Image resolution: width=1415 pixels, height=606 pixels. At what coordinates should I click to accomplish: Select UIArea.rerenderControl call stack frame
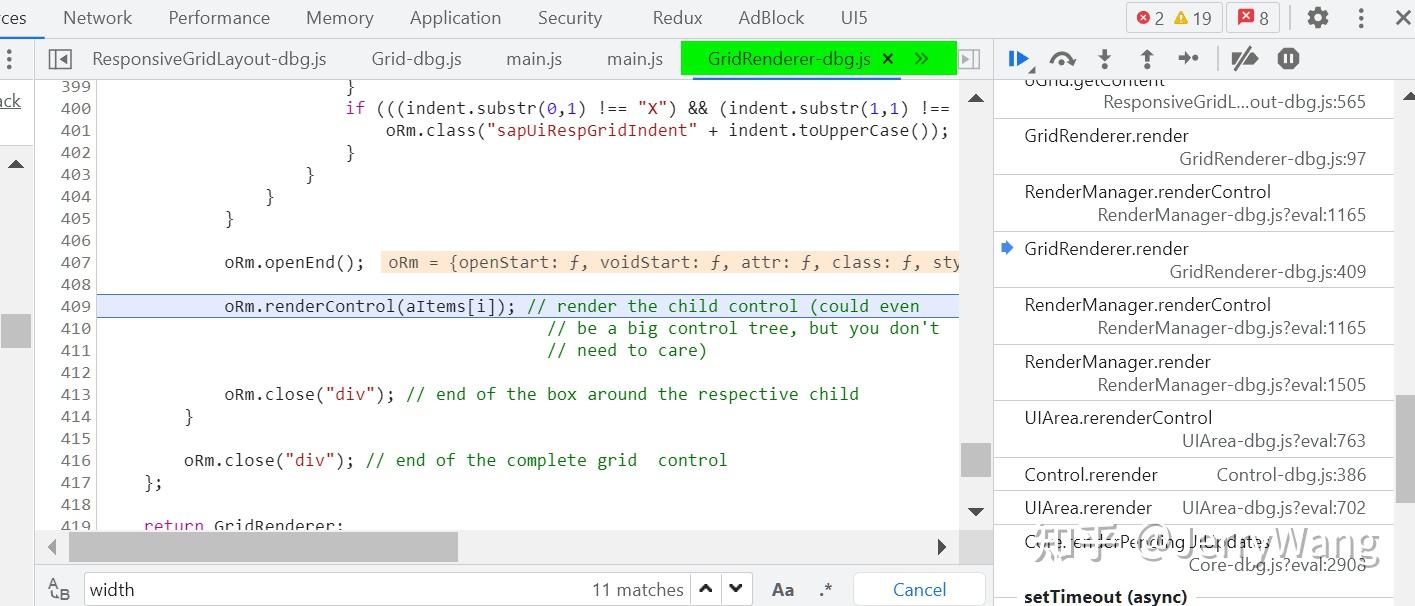(1194, 429)
